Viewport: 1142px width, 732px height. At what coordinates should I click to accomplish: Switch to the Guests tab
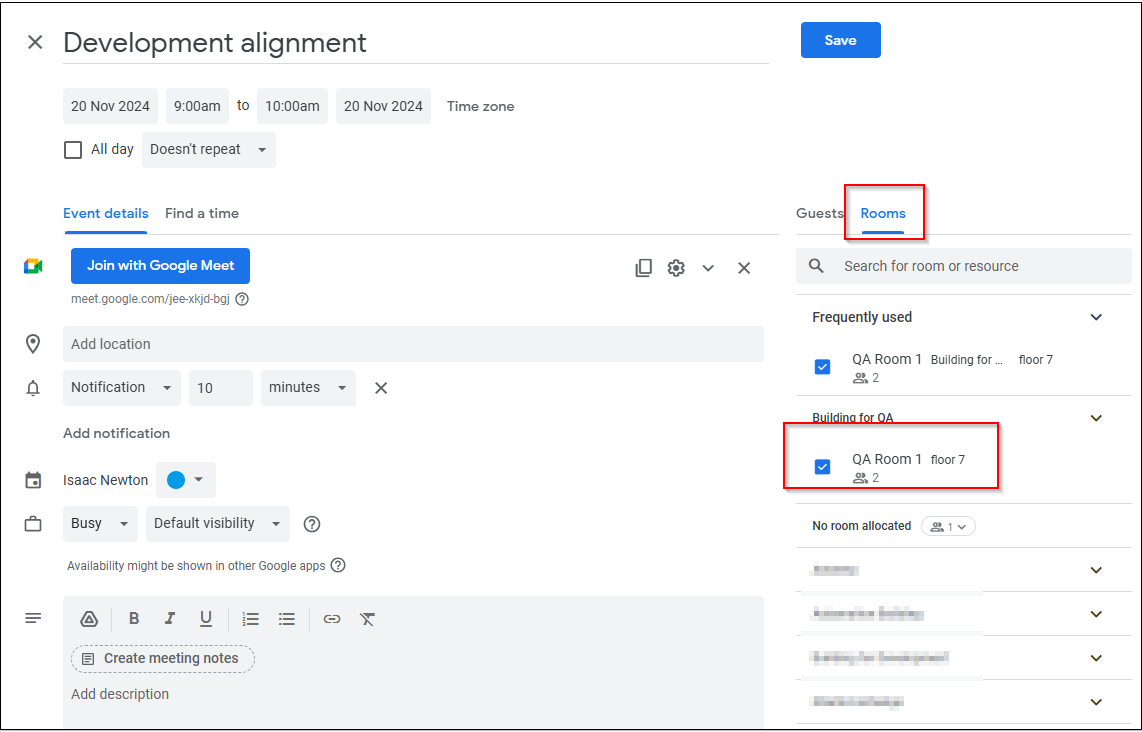[819, 213]
